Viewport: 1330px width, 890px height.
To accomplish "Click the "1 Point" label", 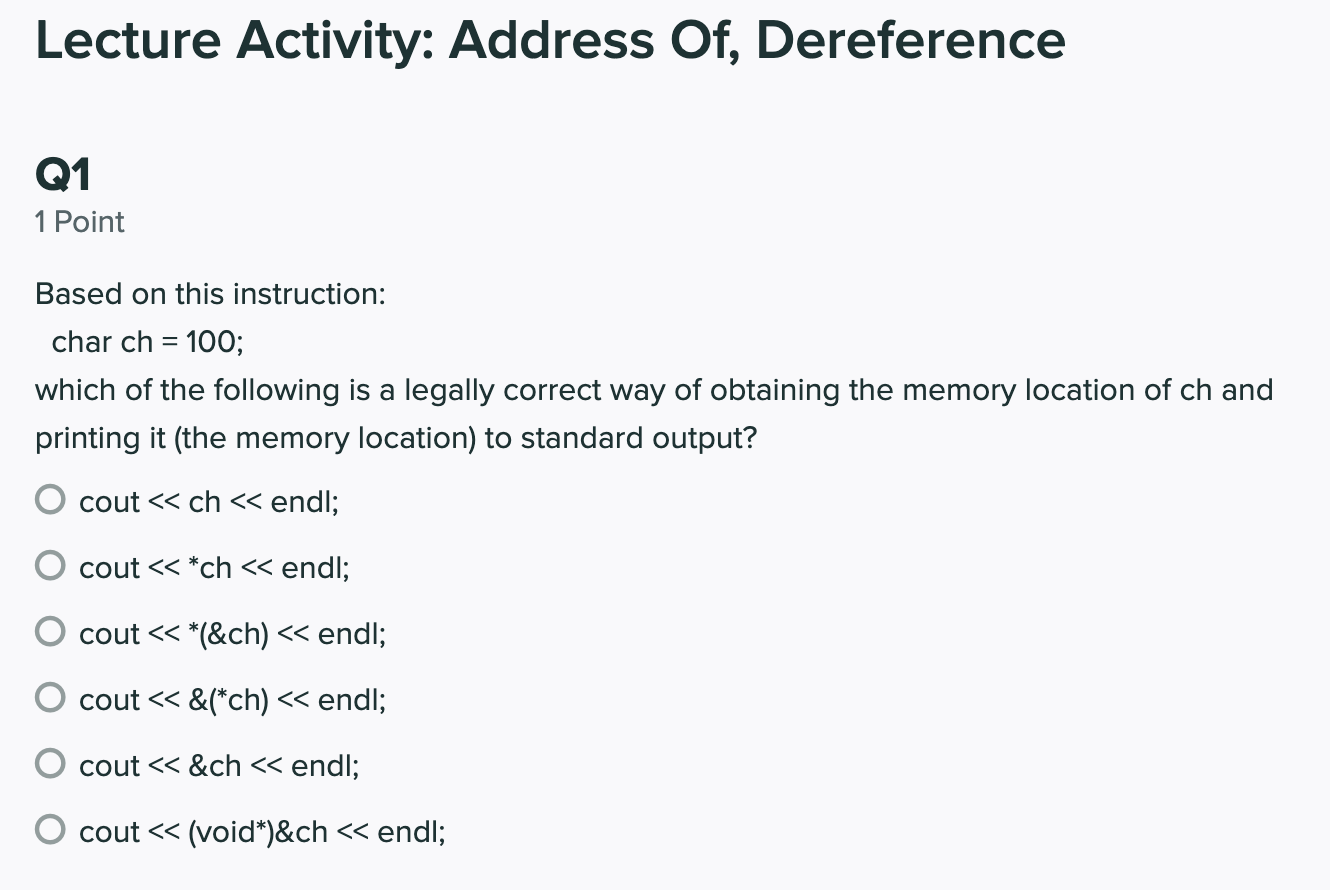I will click(x=79, y=221).
